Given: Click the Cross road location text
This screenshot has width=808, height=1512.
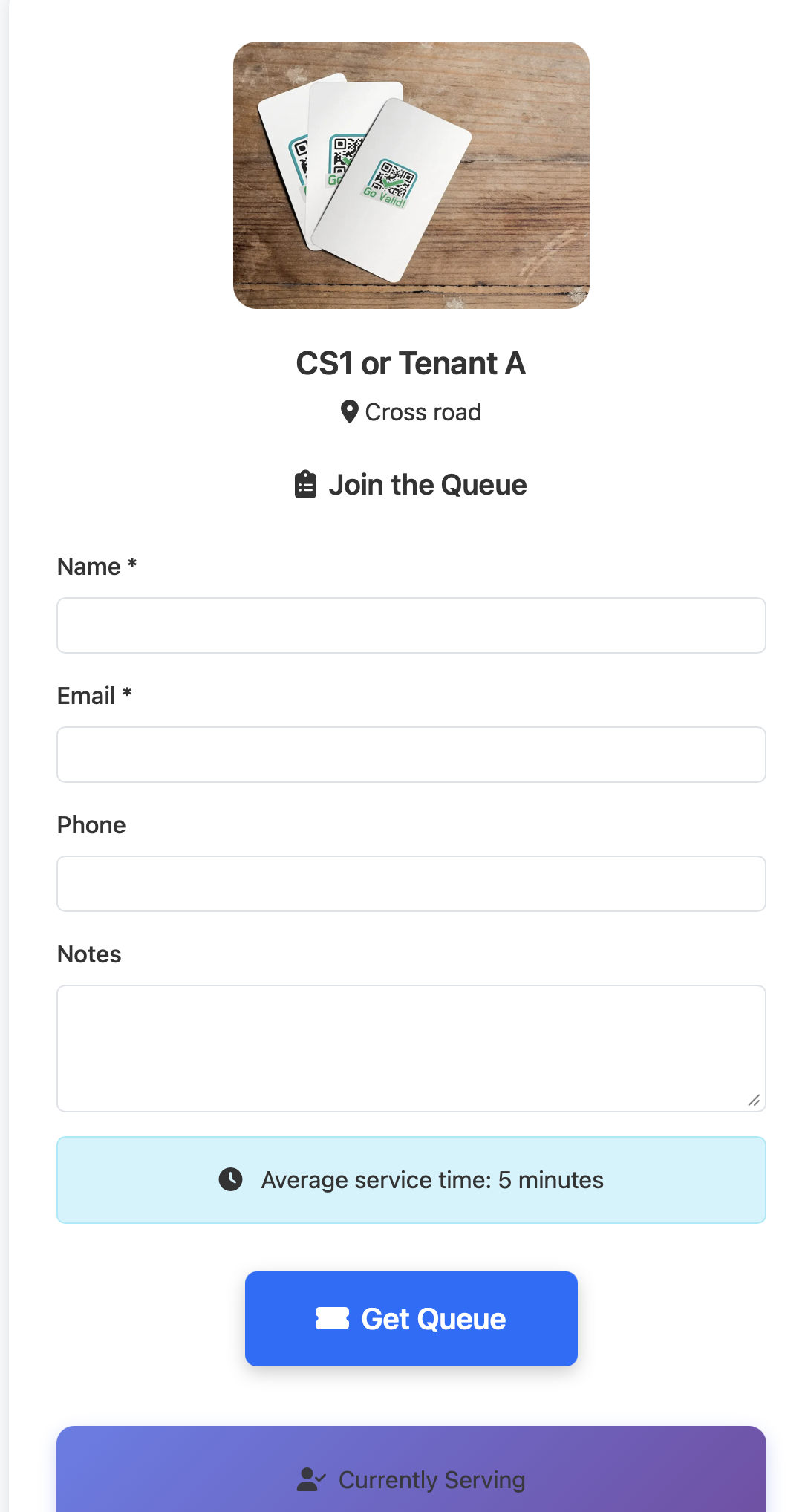Looking at the screenshot, I should 423,411.
